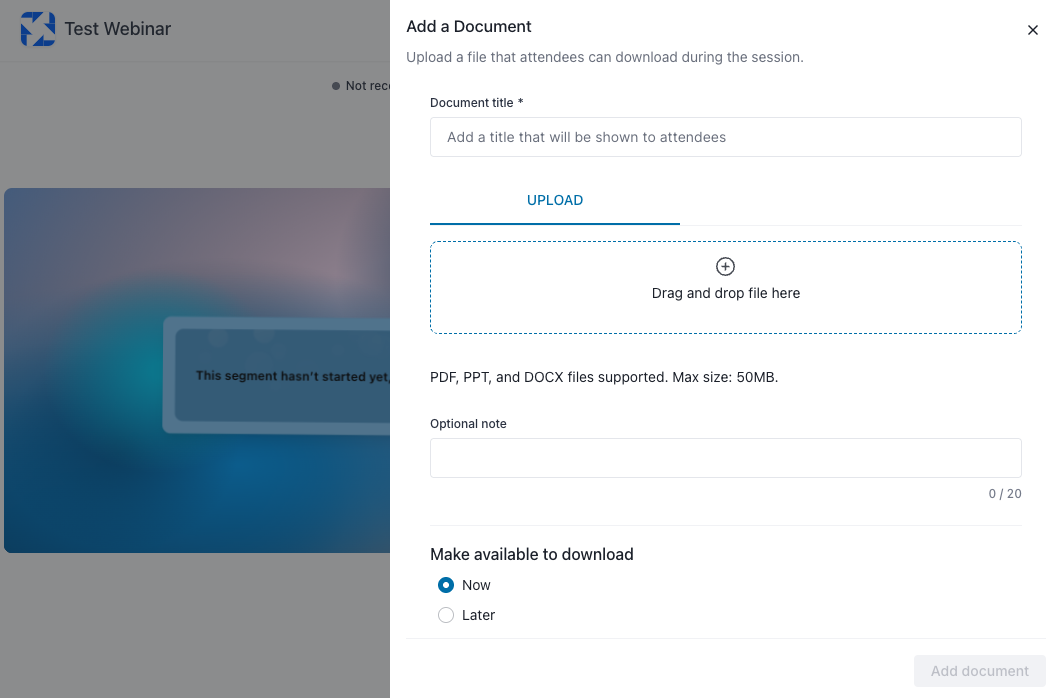The width and height of the screenshot is (1060, 698).
Task: Click the Test Webinar title text
Action: 118,29
